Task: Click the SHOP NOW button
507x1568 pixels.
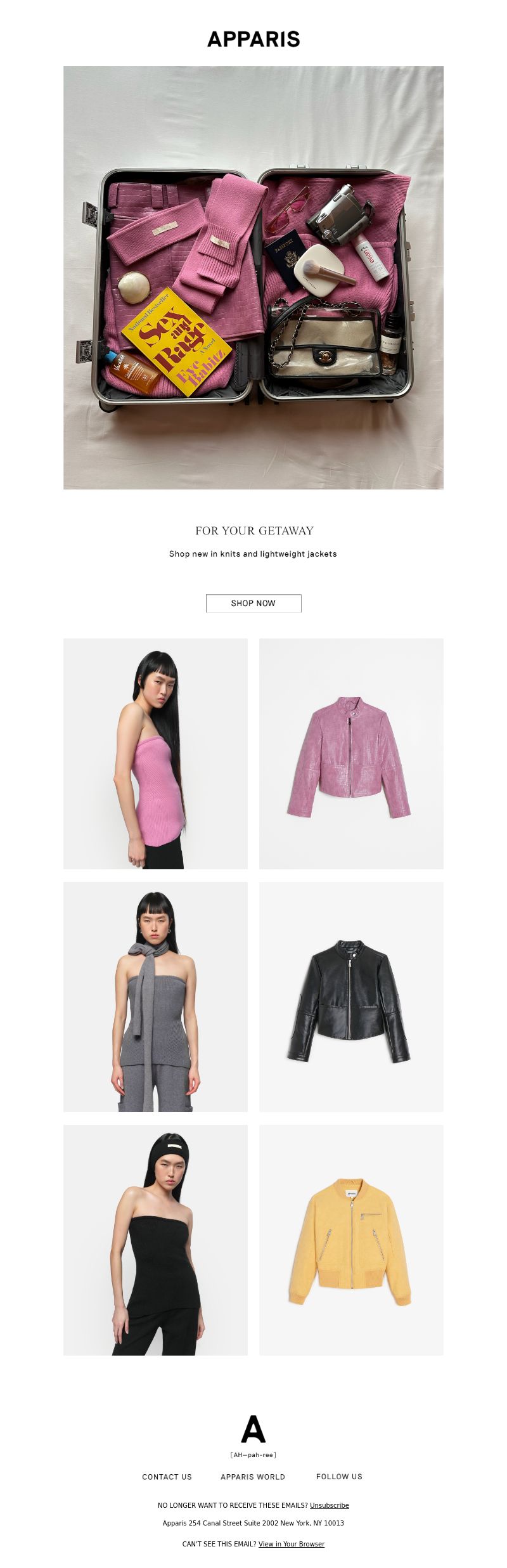Action: [253, 603]
